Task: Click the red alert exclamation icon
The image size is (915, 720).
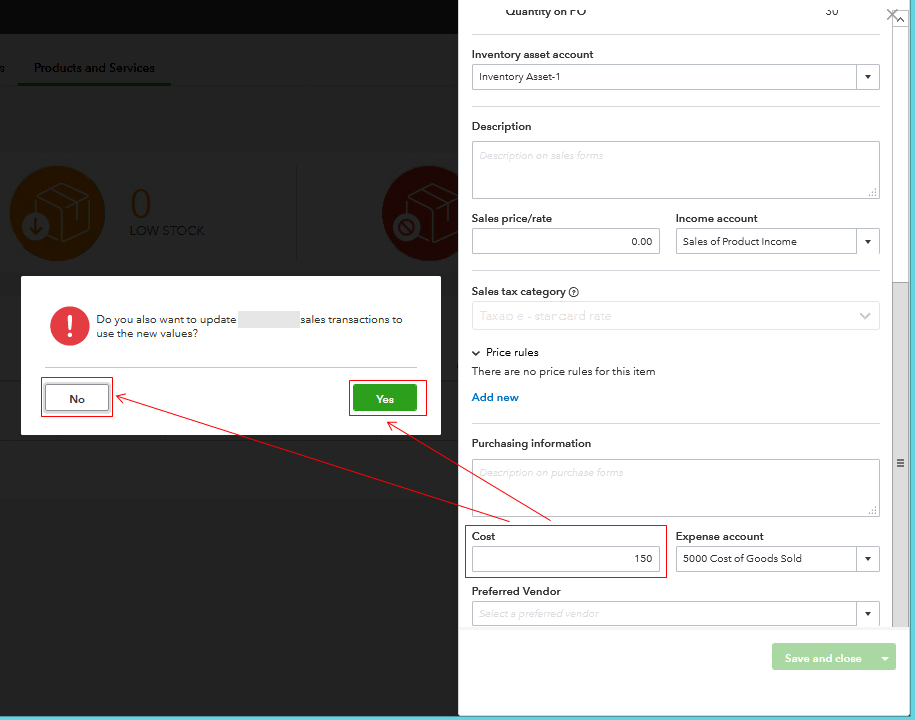Action: tap(69, 326)
